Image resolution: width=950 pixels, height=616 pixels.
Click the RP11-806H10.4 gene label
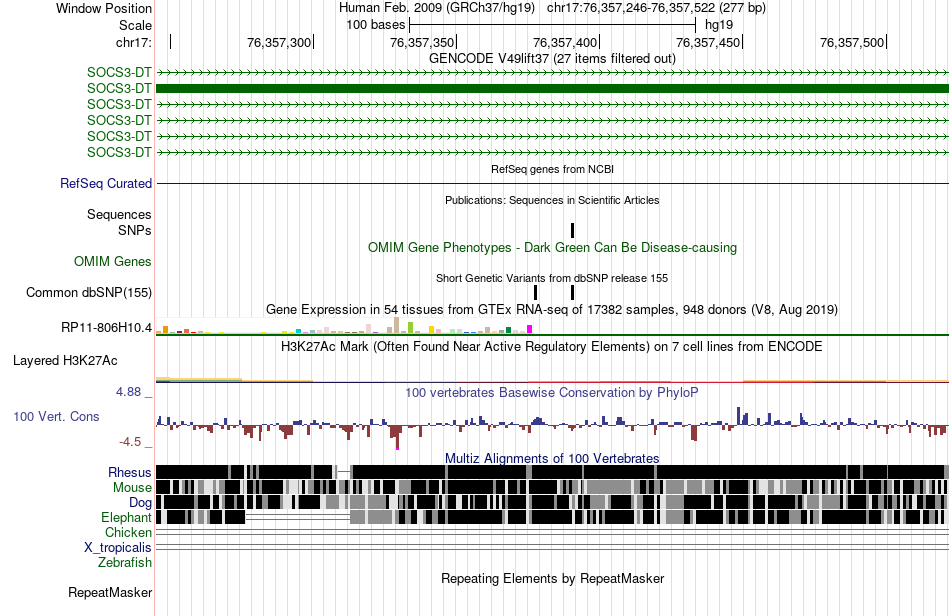(107, 328)
